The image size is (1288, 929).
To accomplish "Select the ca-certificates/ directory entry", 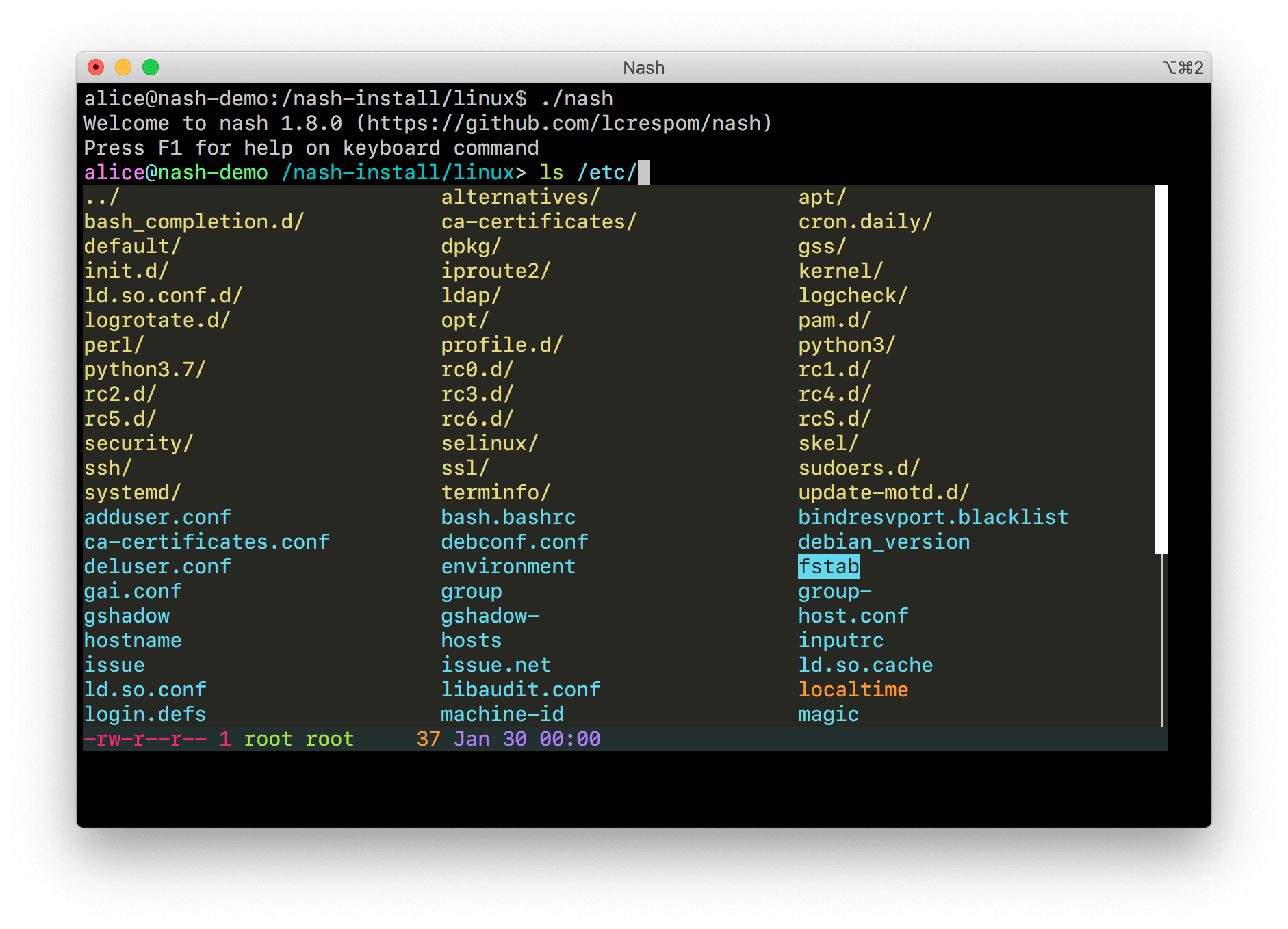I will click(539, 222).
